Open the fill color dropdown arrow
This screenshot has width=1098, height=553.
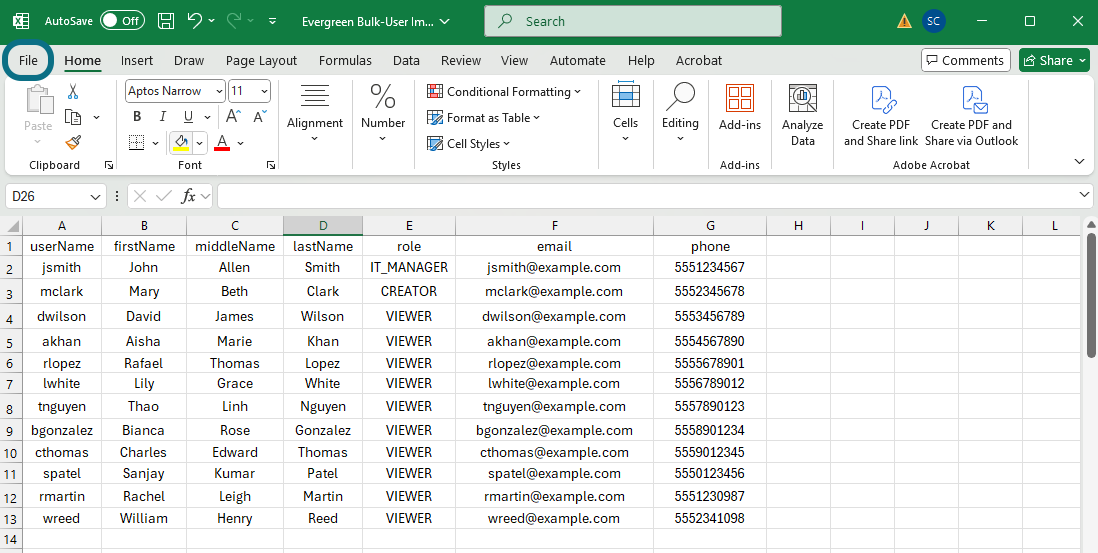tap(200, 143)
